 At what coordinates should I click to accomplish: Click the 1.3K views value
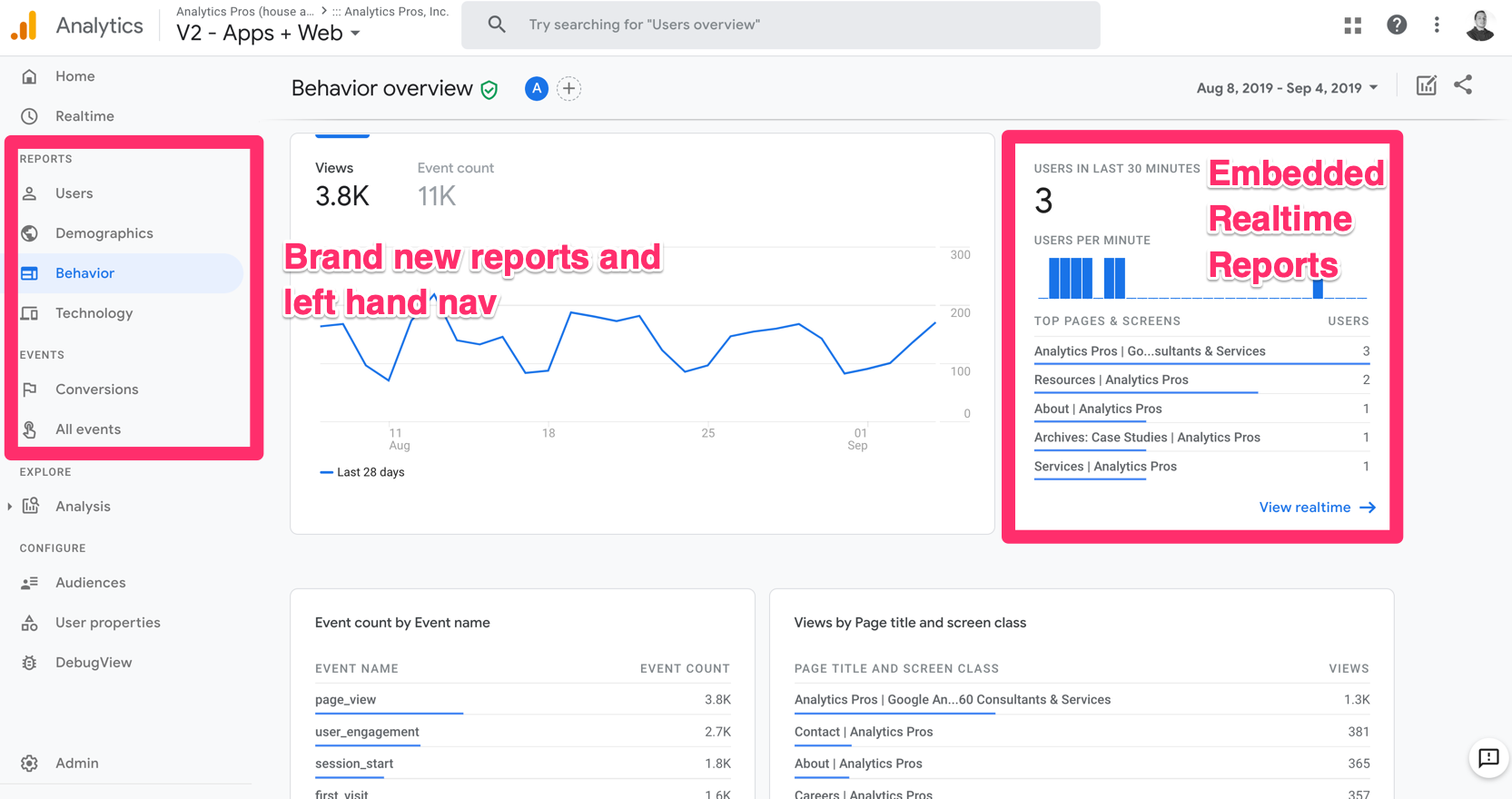1357,700
